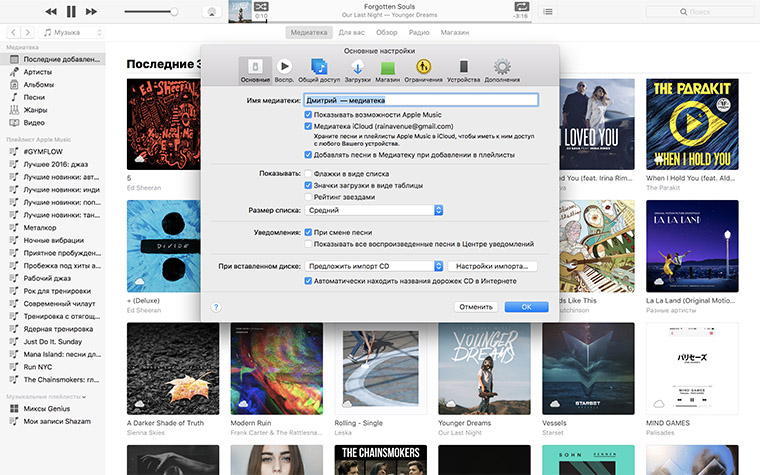Click the help question mark button
760x475 pixels.
coord(216,307)
